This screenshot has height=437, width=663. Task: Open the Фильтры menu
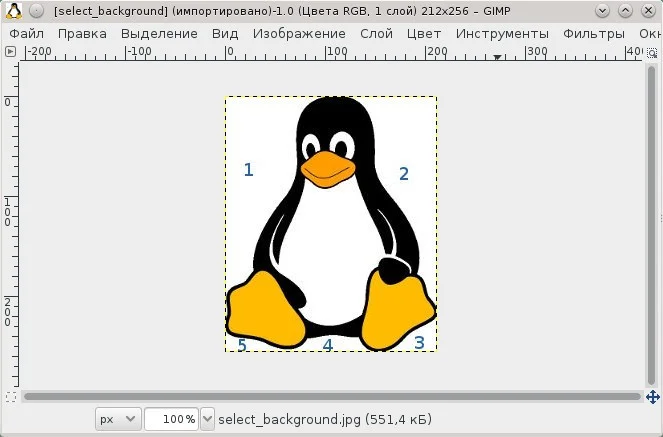coord(594,34)
